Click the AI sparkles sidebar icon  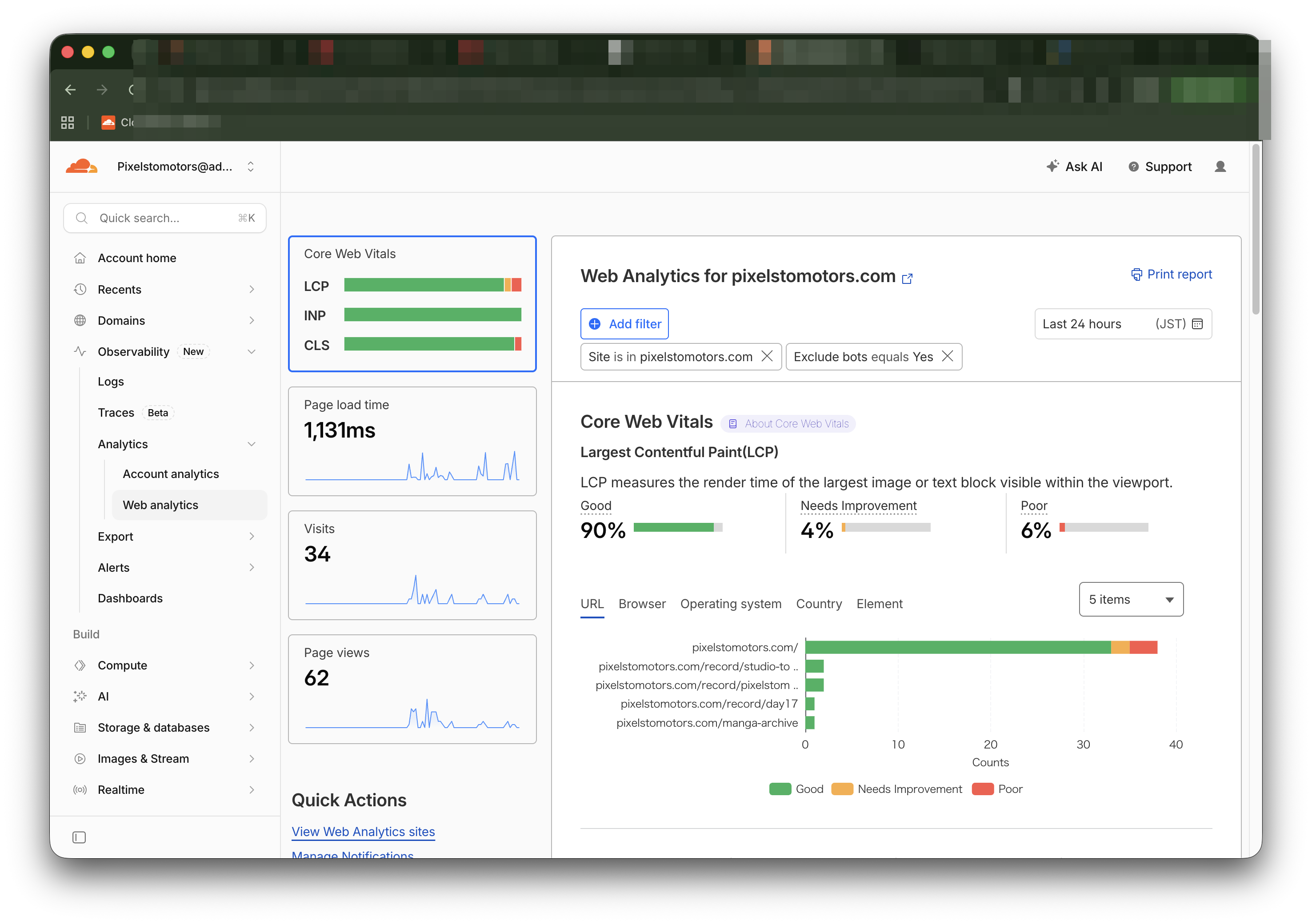(80, 696)
